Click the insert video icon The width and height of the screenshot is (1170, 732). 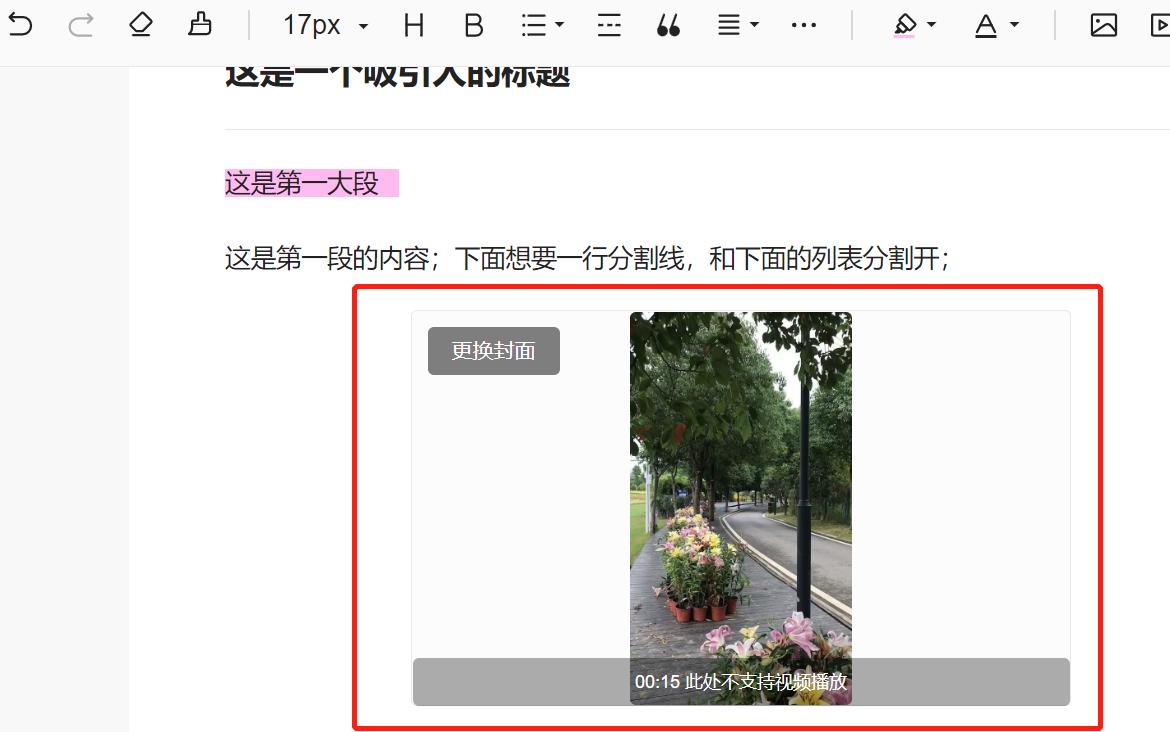point(1160,25)
